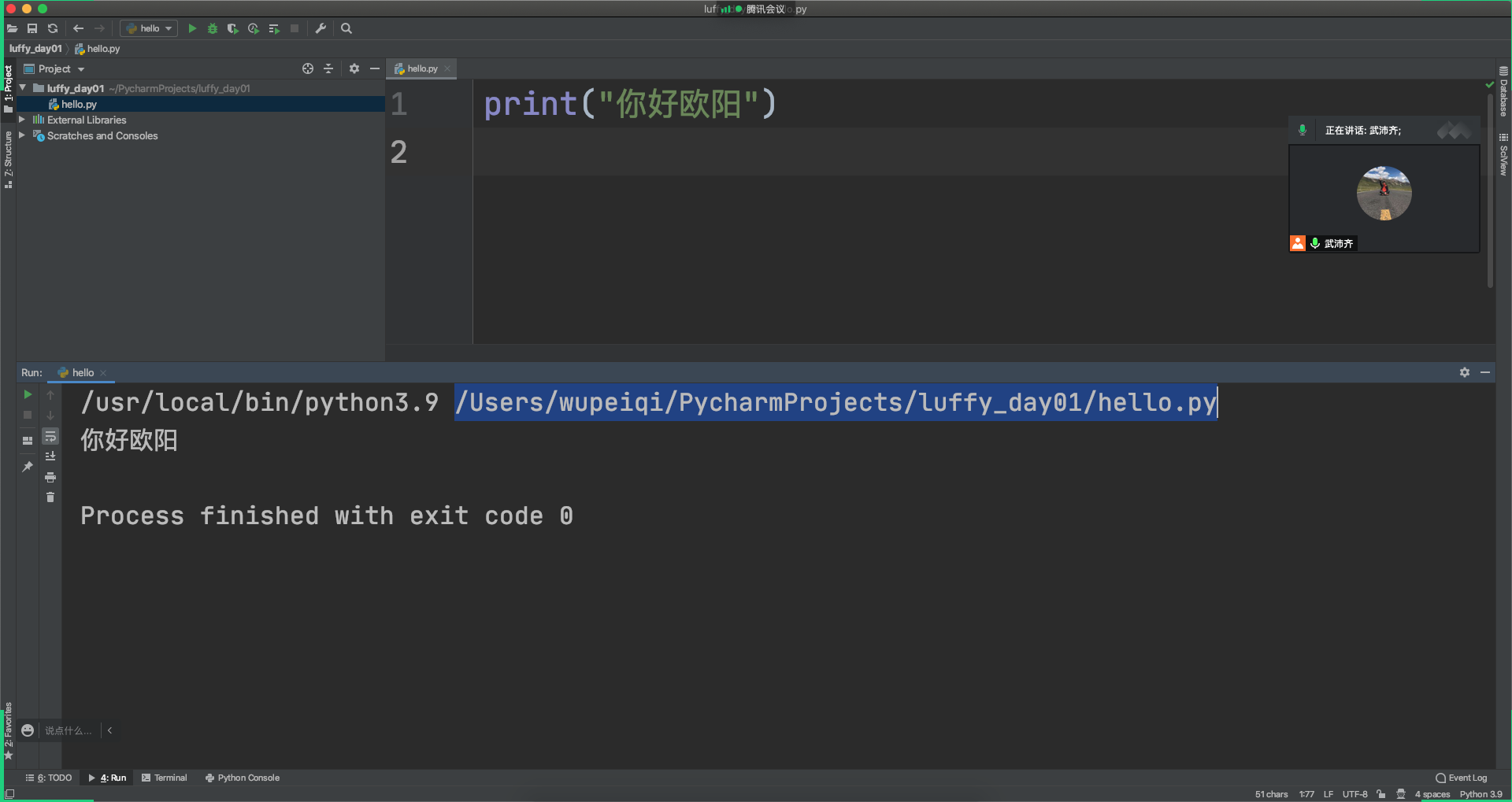Click the 说点什么 chat input field
This screenshot has width=1512, height=802.
pyautogui.click(x=69, y=730)
